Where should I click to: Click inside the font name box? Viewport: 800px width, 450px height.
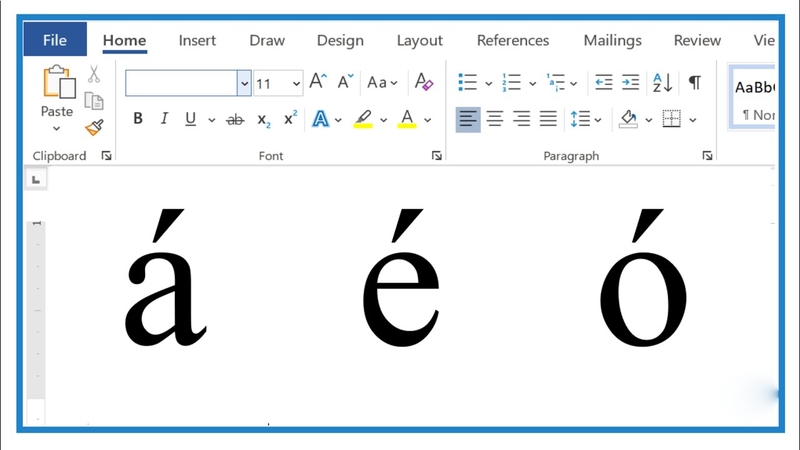tap(181, 83)
